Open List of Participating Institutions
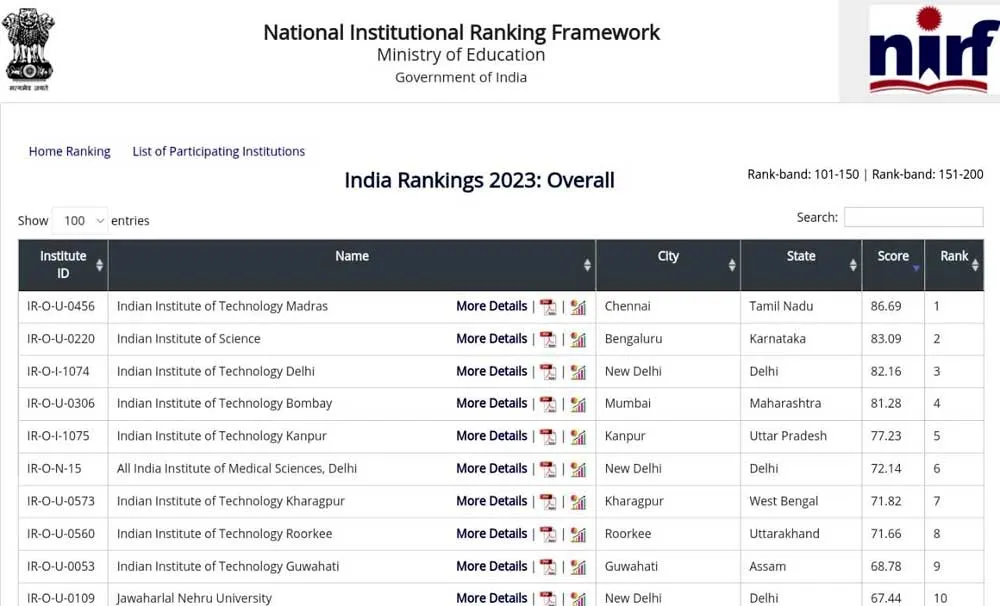 click(219, 151)
